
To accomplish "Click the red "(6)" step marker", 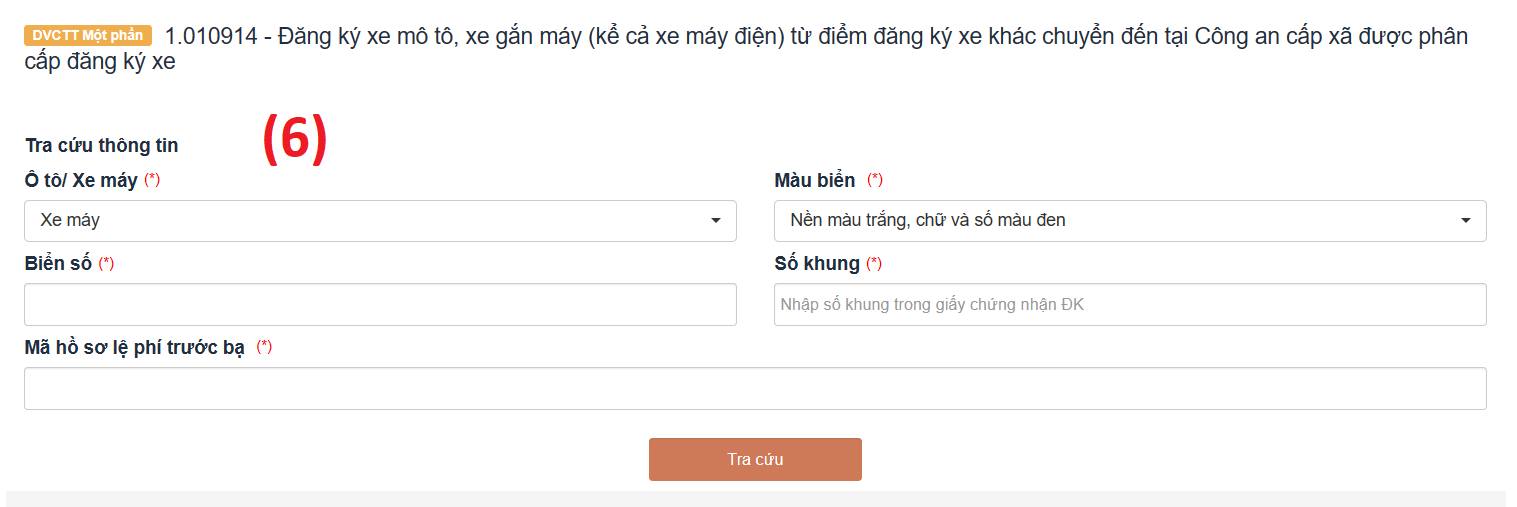I will click(x=295, y=140).
